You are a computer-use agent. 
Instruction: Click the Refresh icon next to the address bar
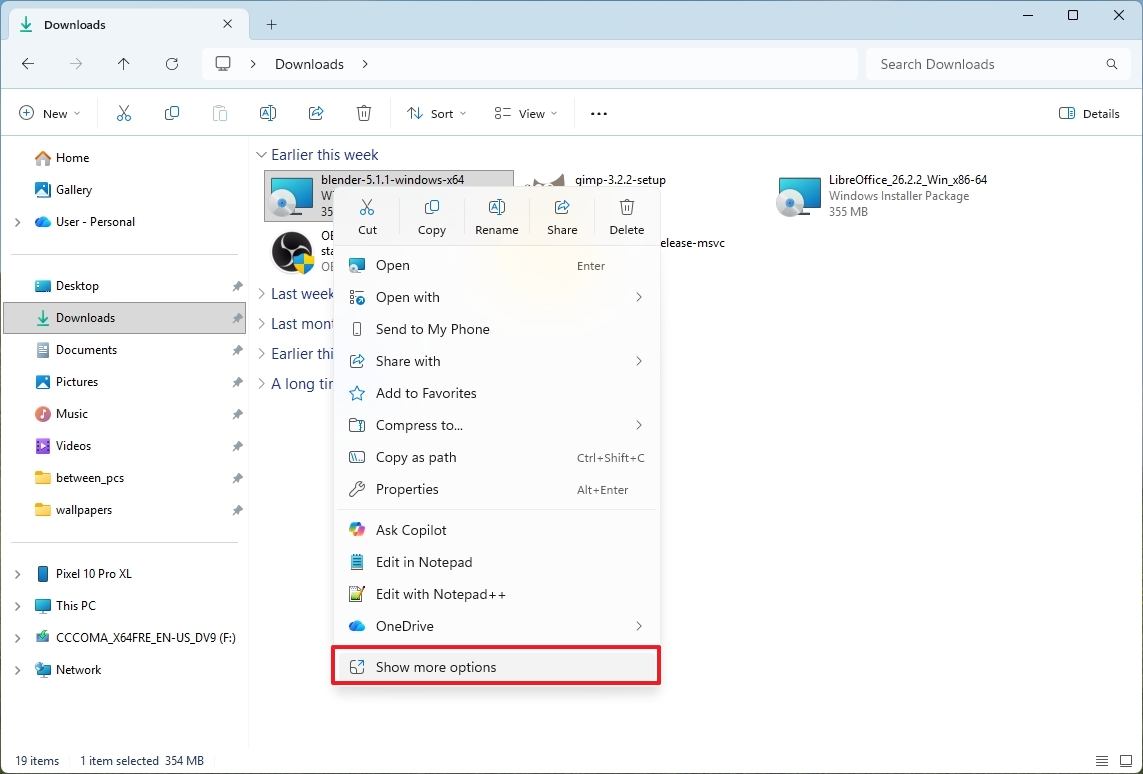coord(171,63)
